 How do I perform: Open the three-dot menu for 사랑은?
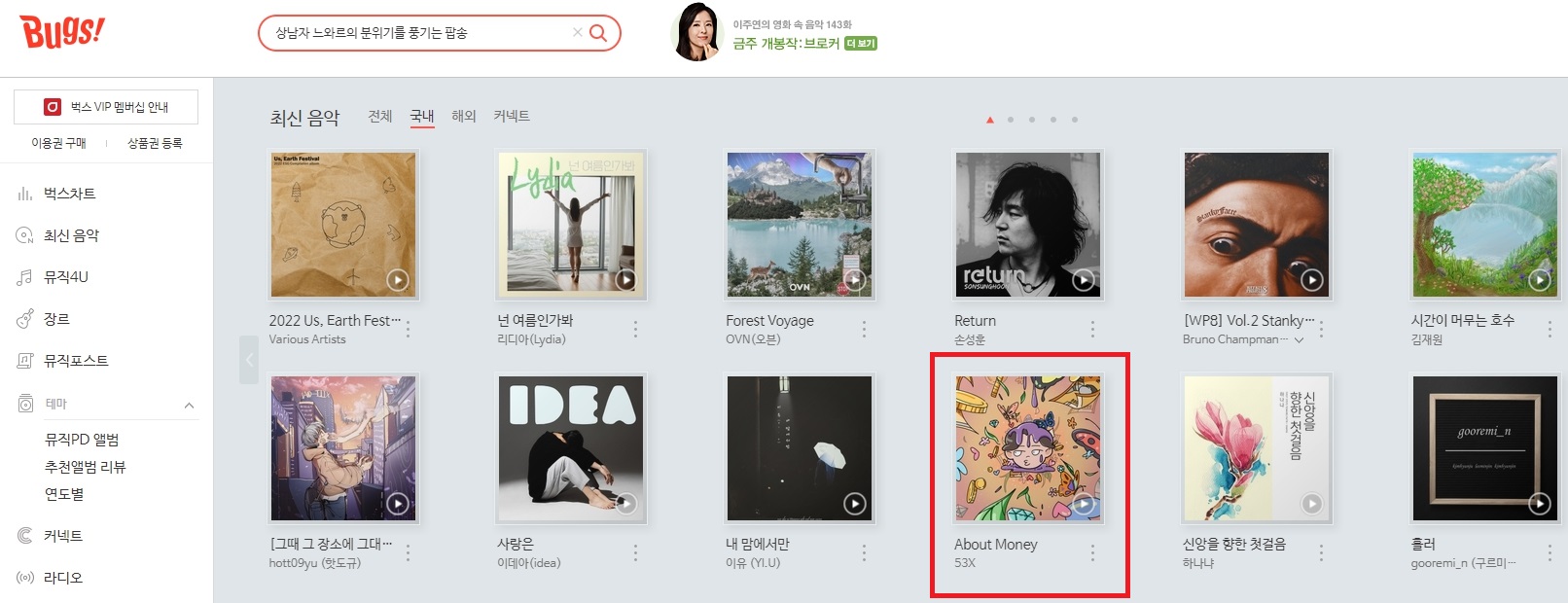tap(635, 552)
